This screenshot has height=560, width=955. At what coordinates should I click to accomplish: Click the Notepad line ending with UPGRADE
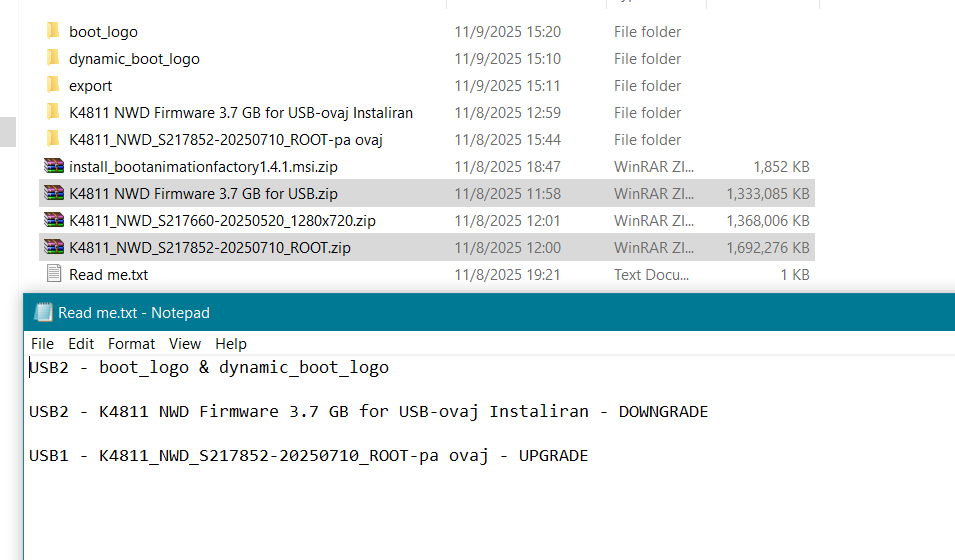coord(308,456)
